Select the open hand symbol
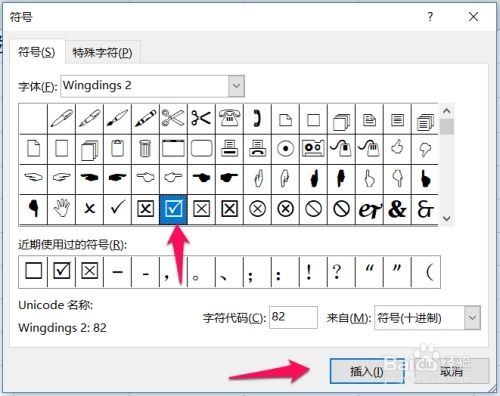Screen dimensions: 500x396 [x=61, y=209]
